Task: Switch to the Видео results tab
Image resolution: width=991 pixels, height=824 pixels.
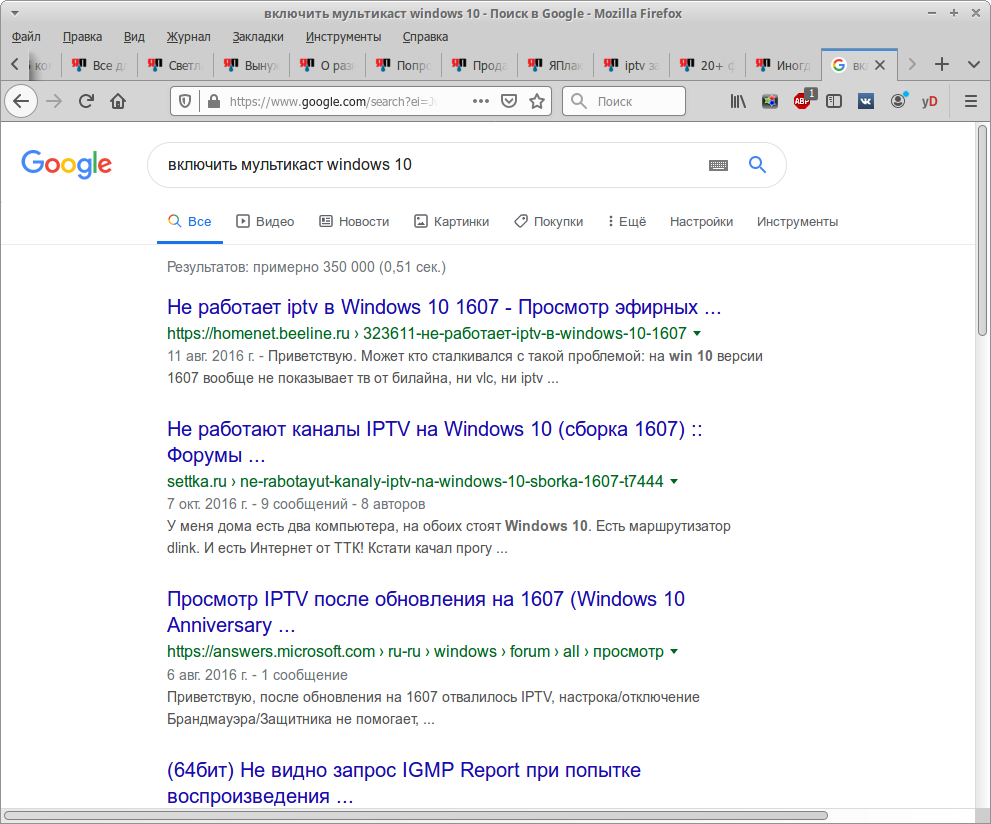Action: coord(265,221)
